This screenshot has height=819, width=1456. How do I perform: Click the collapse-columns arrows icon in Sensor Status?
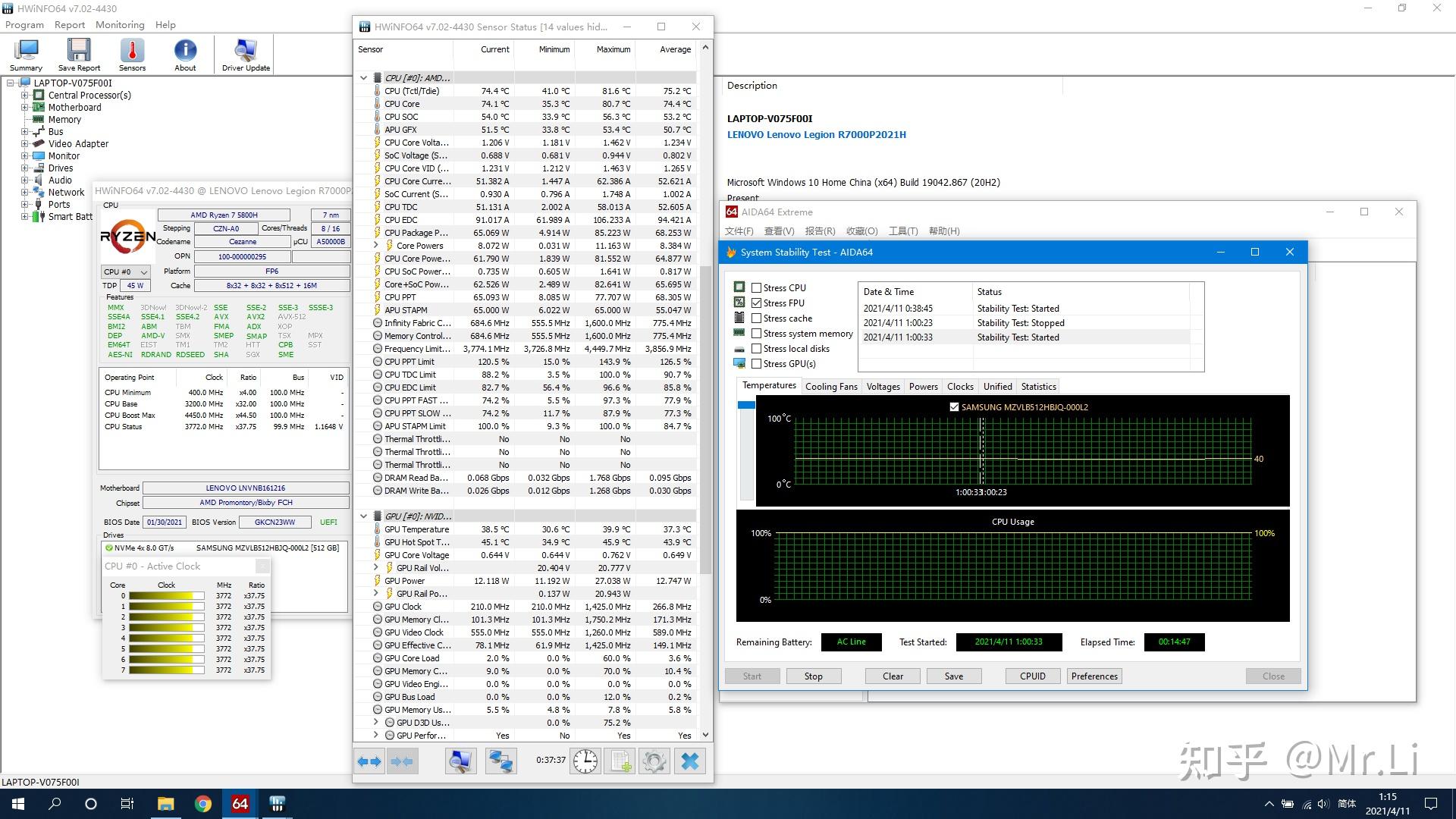[x=402, y=761]
